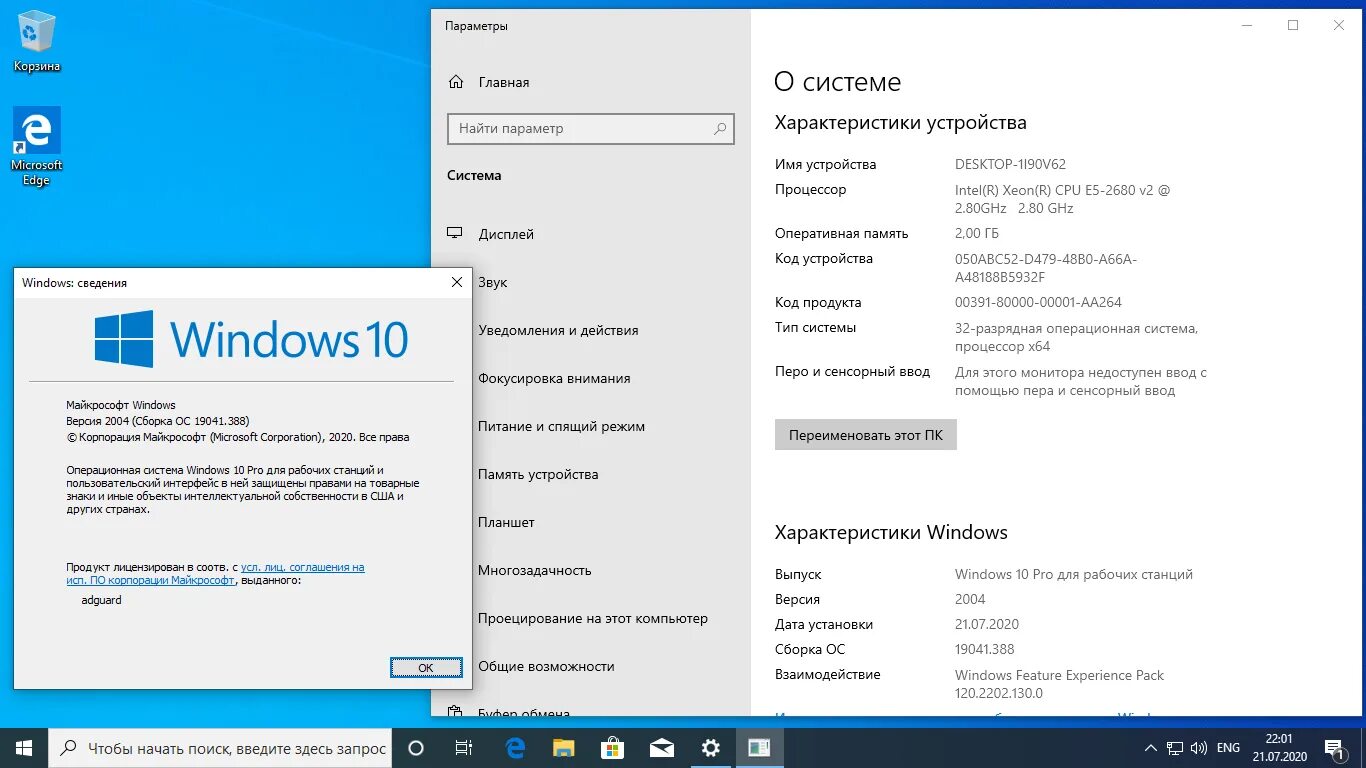The width and height of the screenshot is (1366, 768).
Task: Open the Windows Start menu
Action: tap(24, 748)
